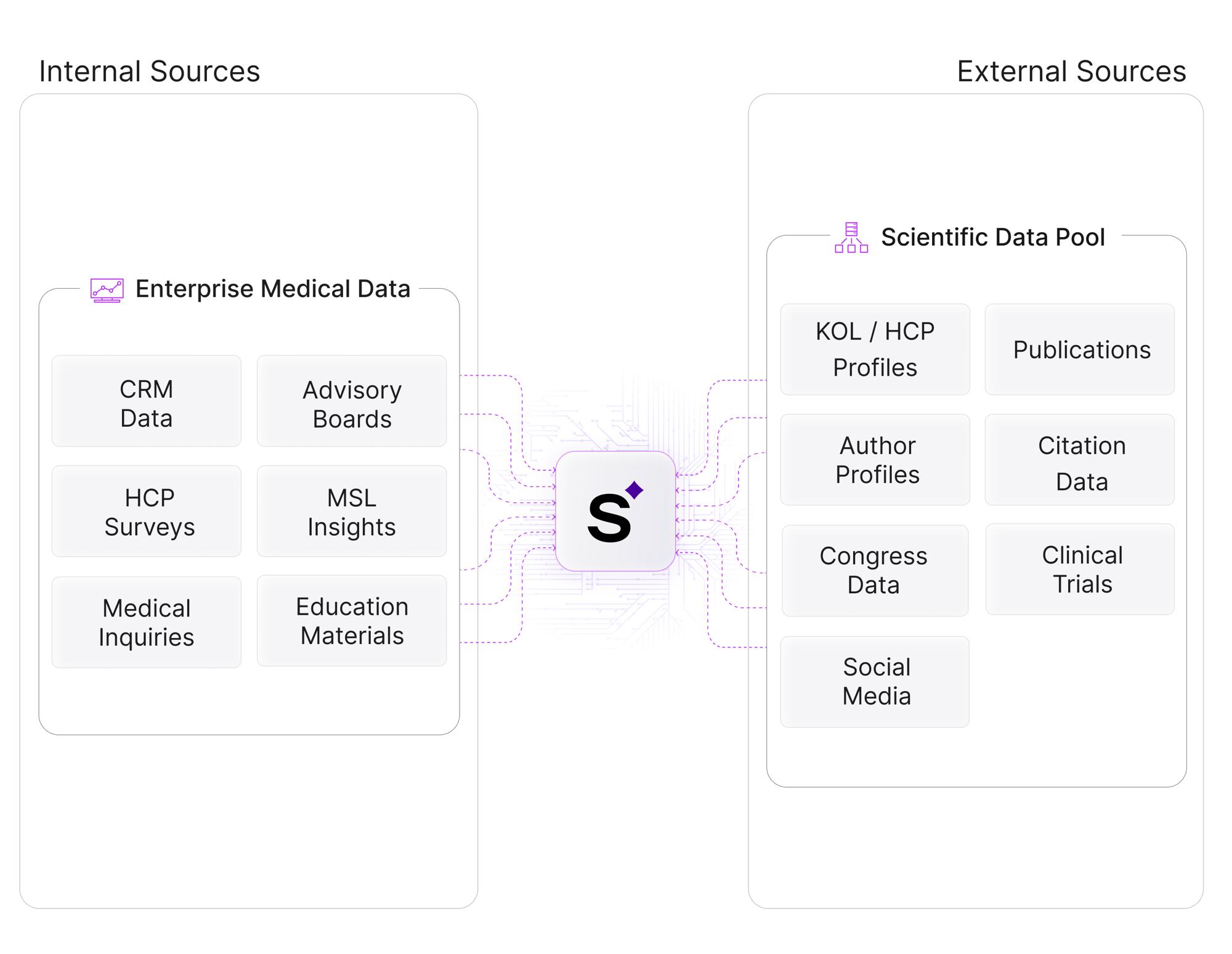Viewport: 1232px width, 954px height.
Task: Select the Social Media tile
Action: [875, 681]
